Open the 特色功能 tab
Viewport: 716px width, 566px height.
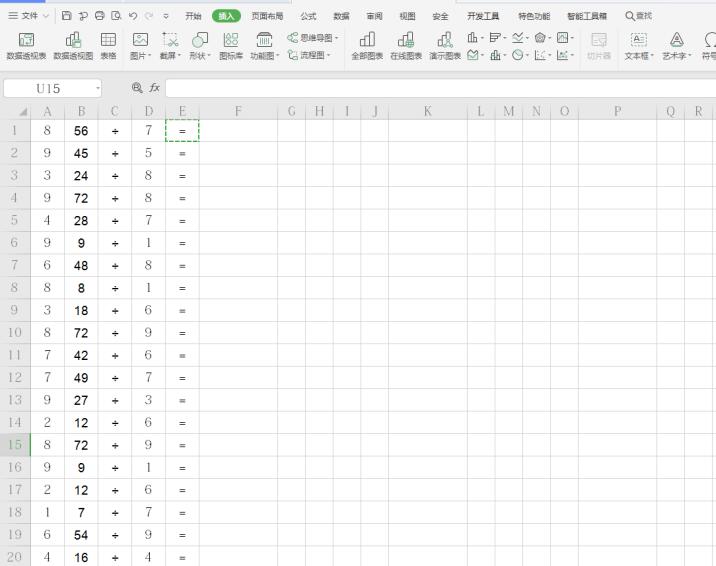(x=534, y=16)
